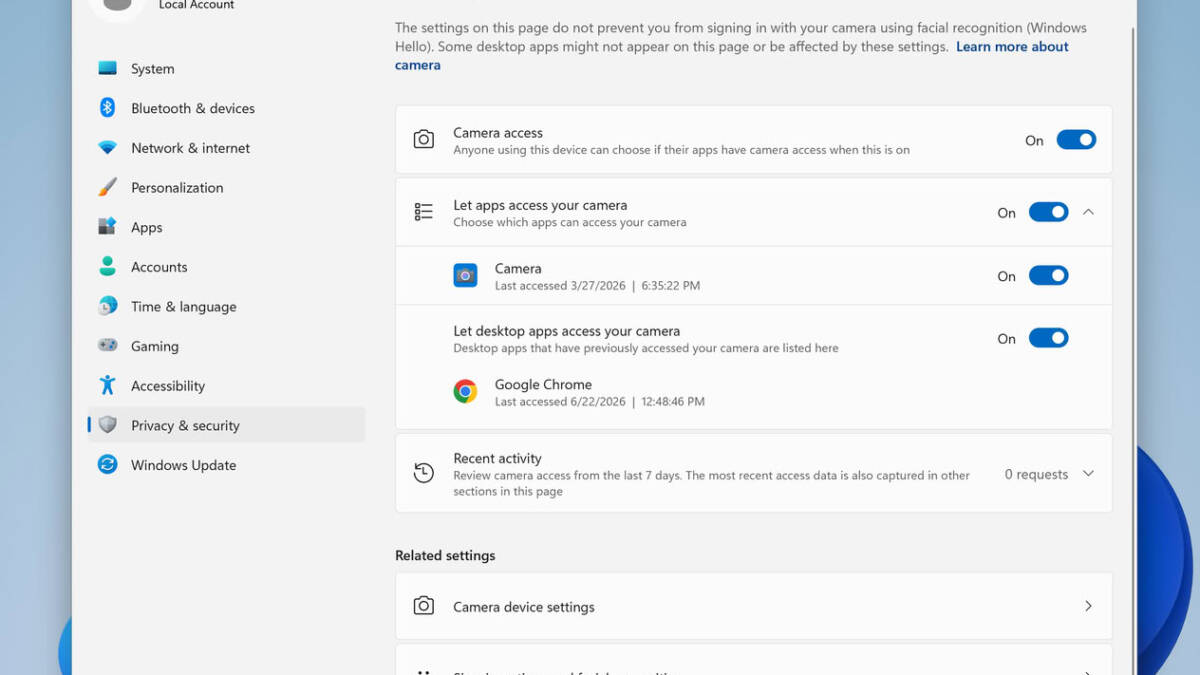Select Personalization in the sidebar

coord(226,187)
